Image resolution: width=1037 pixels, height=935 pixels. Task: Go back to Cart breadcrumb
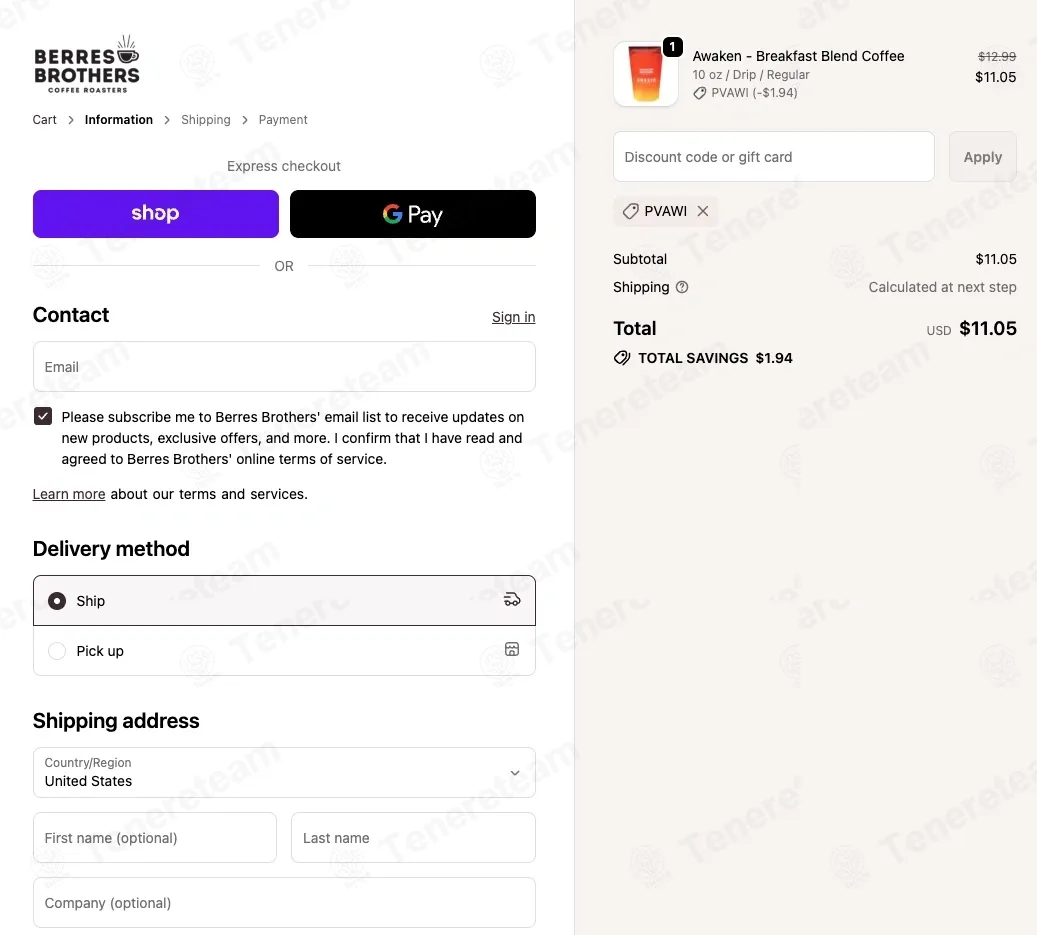pyautogui.click(x=44, y=120)
